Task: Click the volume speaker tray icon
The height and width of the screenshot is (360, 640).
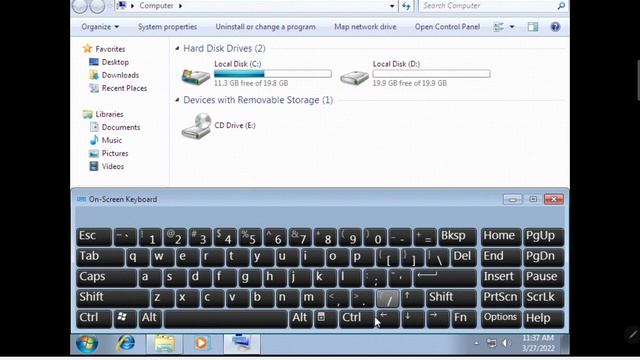Action: coord(507,343)
